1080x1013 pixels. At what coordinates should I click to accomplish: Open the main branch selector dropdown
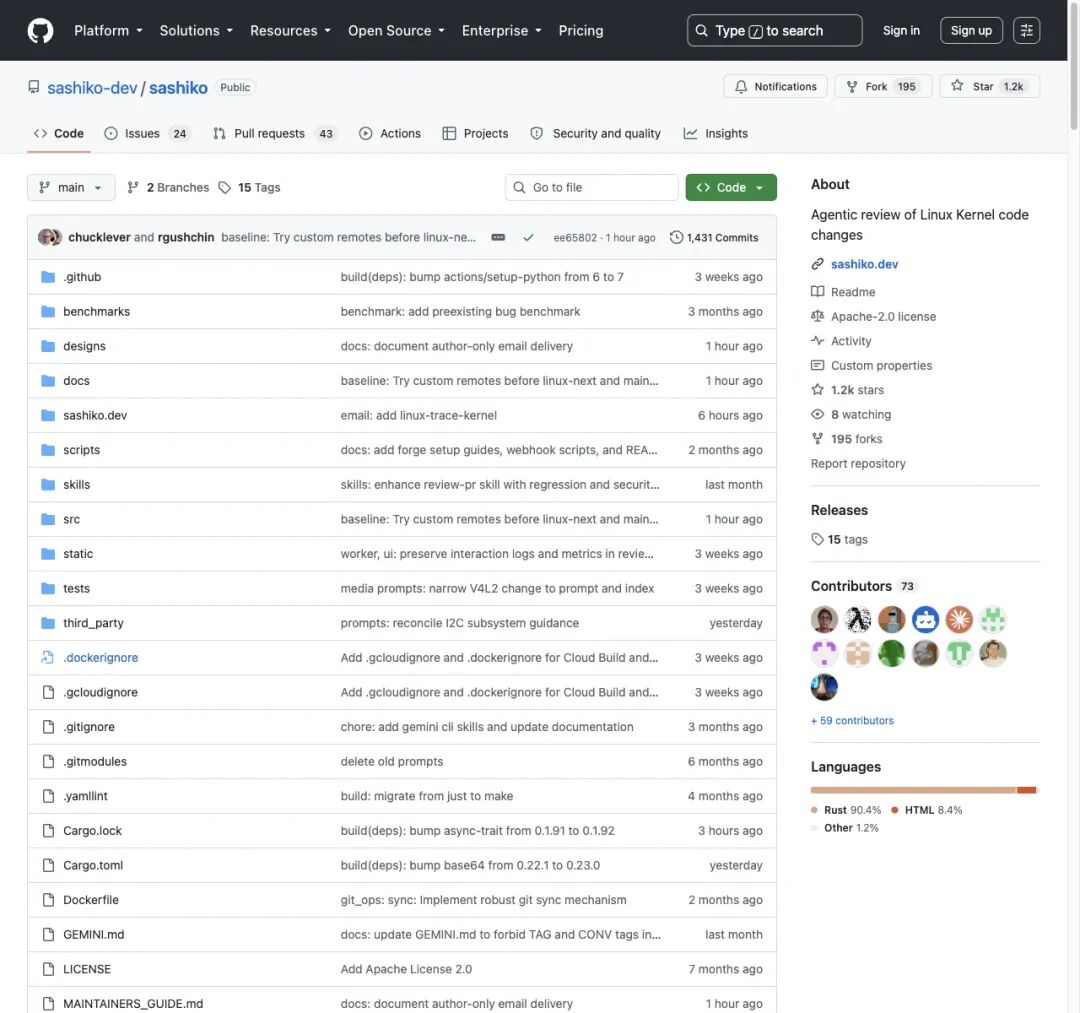pyautogui.click(x=71, y=187)
